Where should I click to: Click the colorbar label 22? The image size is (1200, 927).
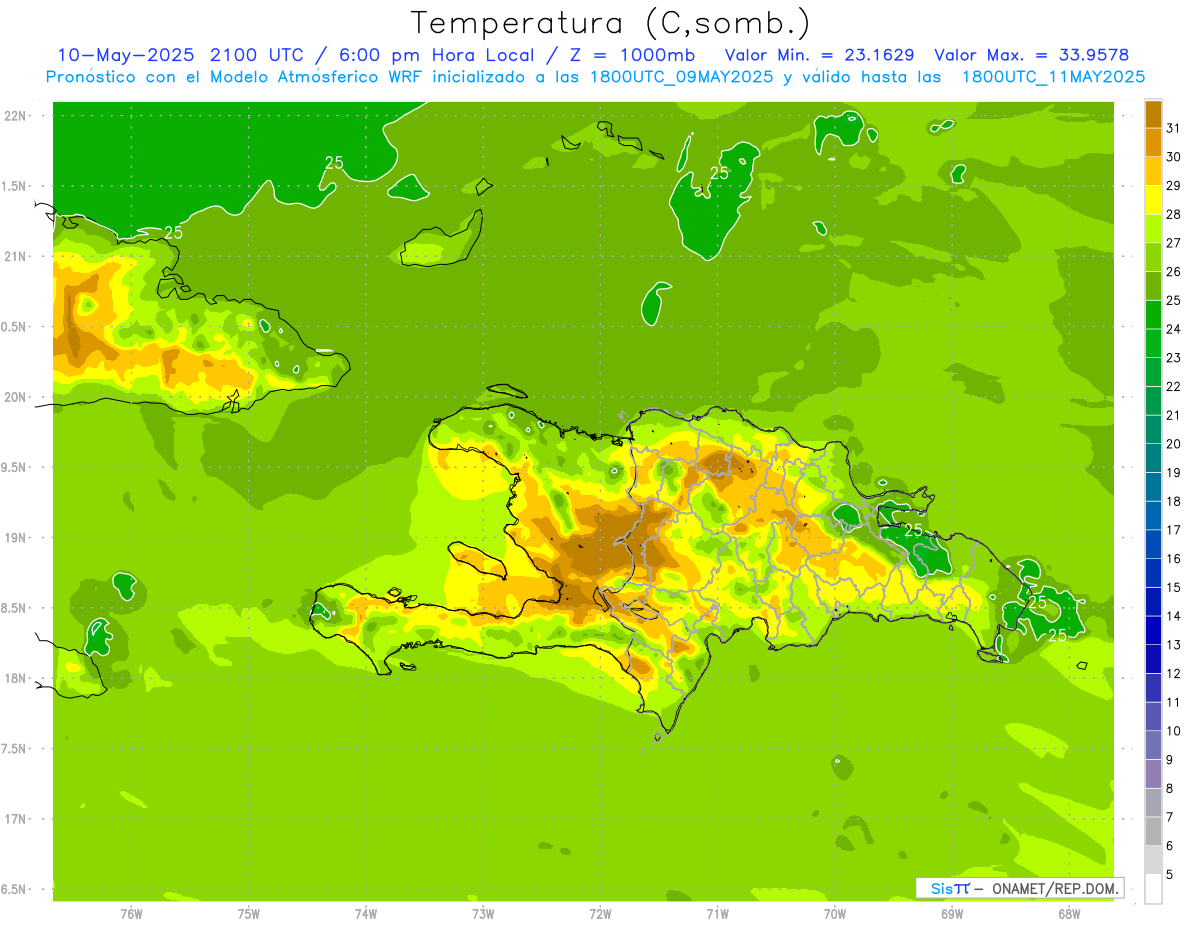click(x=1173, y=386)
